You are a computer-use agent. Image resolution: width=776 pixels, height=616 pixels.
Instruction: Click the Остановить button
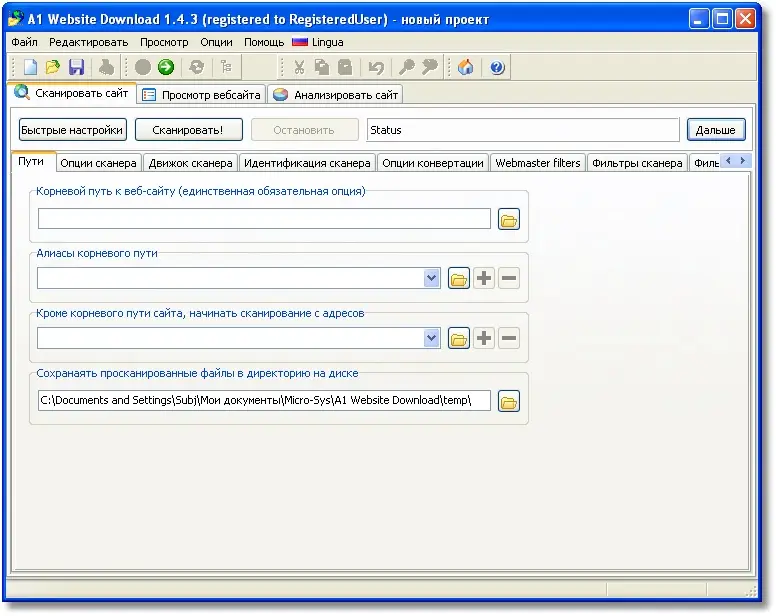click(304, 130)
